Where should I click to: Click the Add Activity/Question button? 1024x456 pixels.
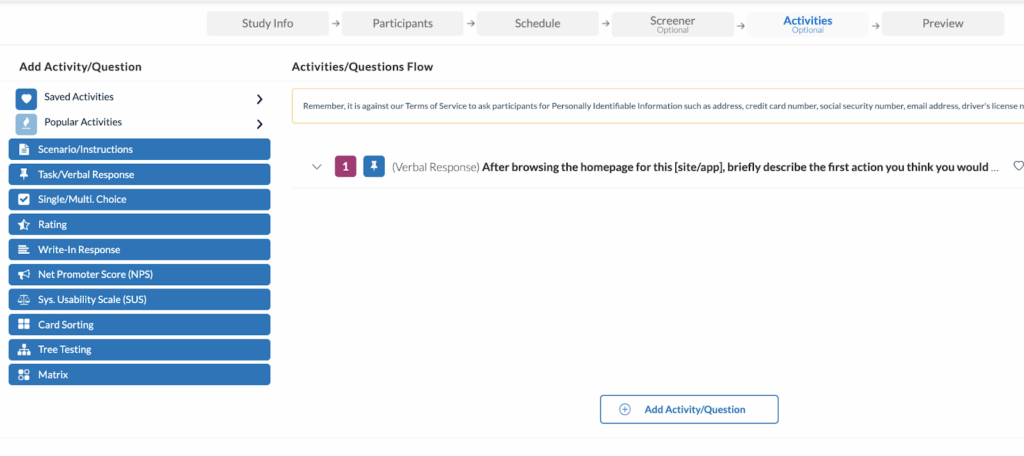[x=689, y=409]
